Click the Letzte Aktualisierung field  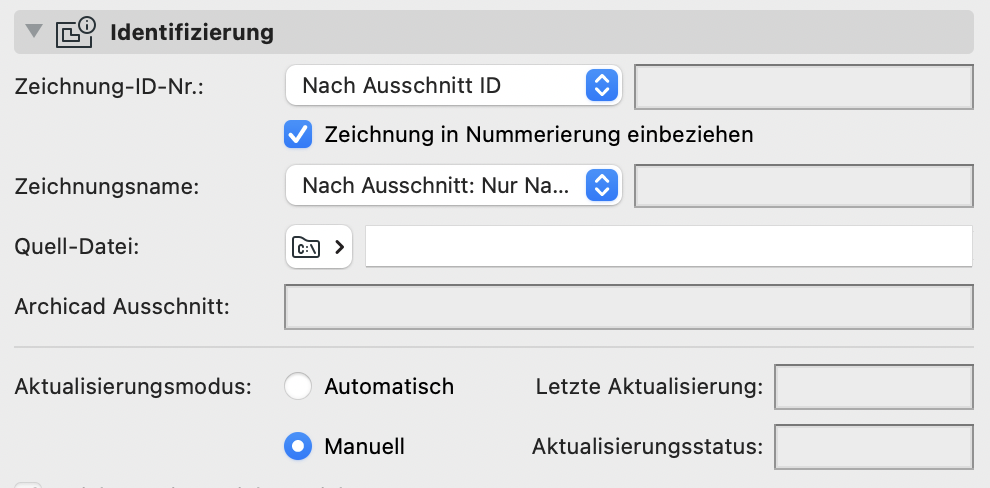point(874,386)
